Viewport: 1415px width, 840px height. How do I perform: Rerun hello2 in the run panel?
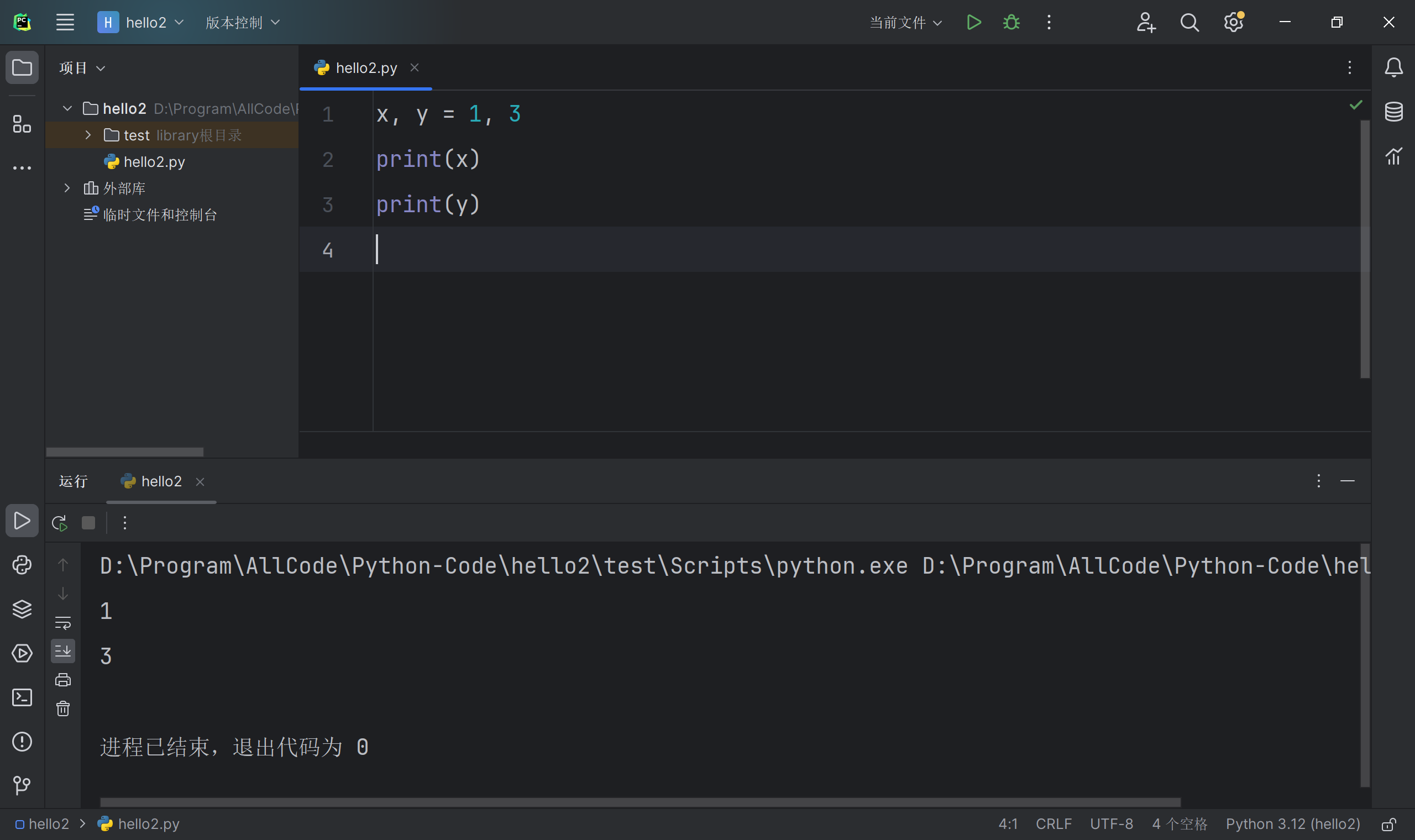(60, 523)
